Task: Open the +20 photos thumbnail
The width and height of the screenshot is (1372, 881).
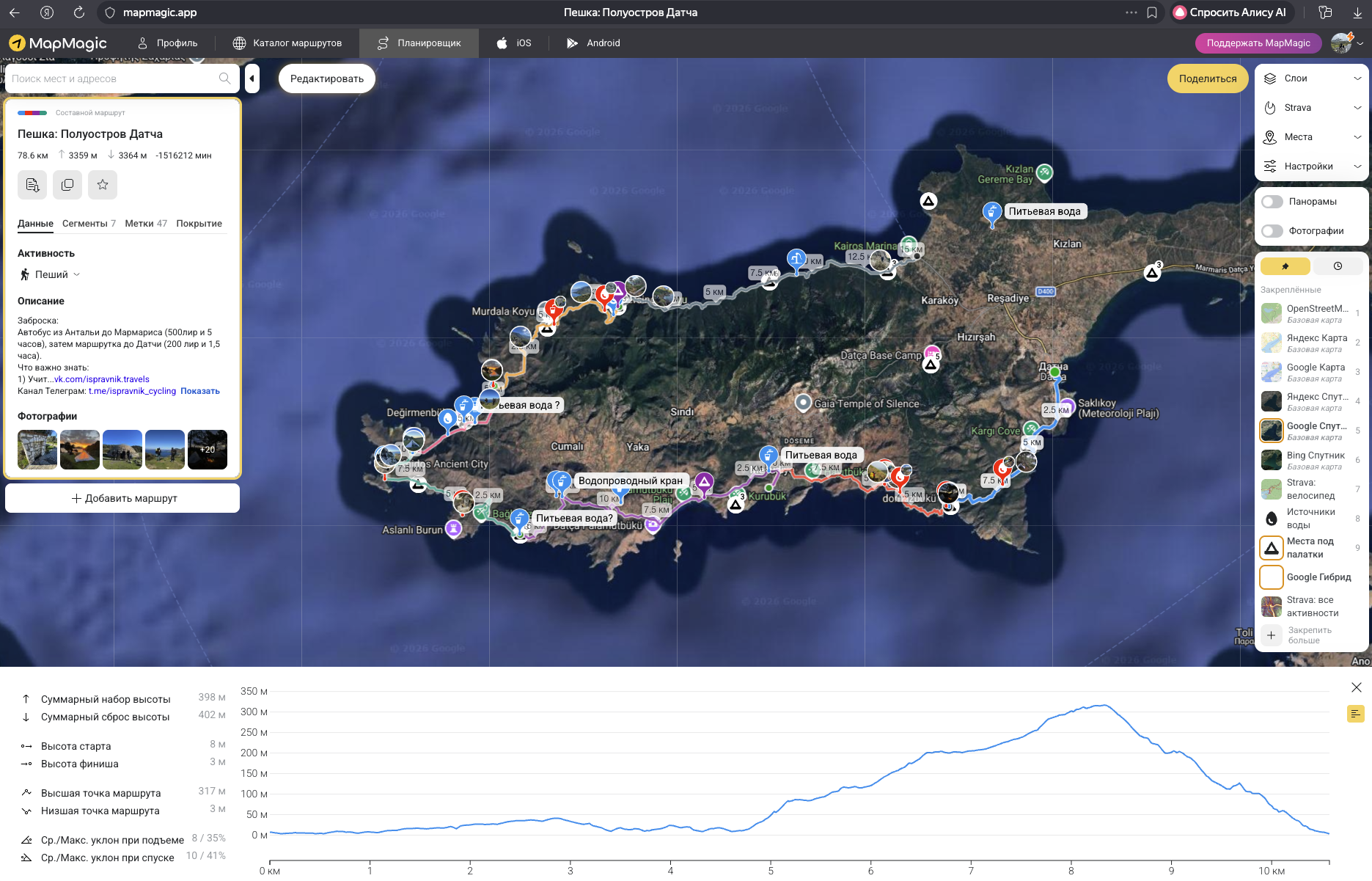Action: [x=208, y=450]
